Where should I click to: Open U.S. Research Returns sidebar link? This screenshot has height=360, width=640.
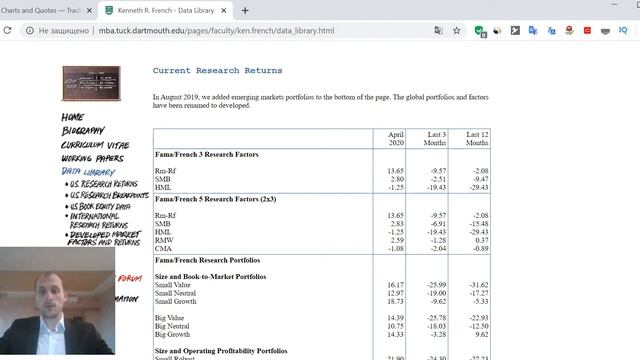coord(104,184)
